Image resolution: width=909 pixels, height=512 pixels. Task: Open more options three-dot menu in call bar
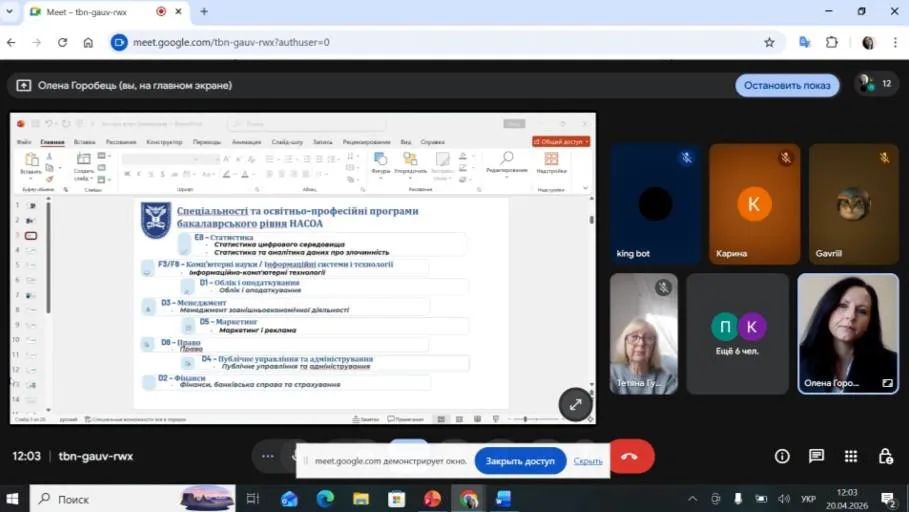268,456
